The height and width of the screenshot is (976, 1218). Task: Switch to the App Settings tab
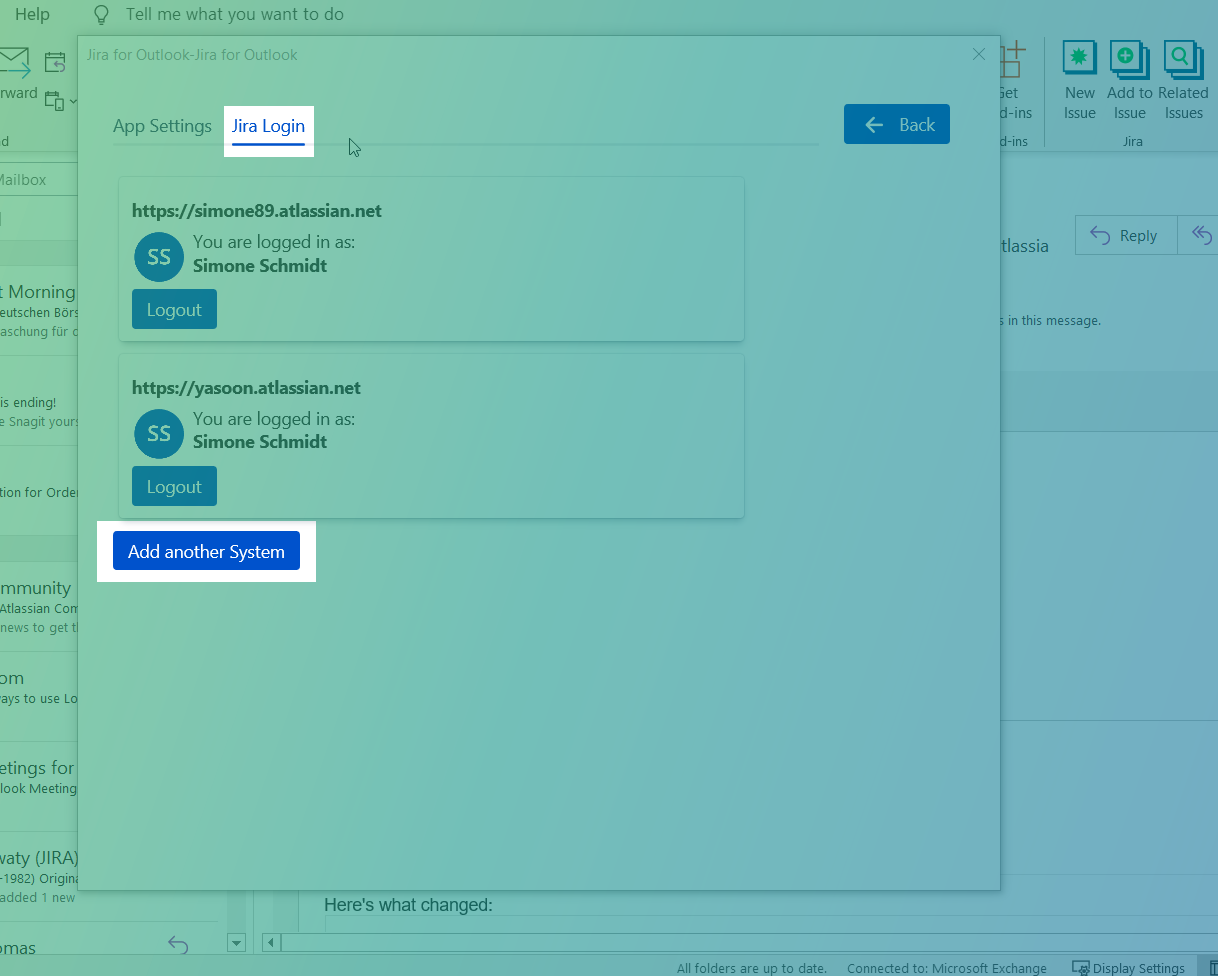coord(162,126)
